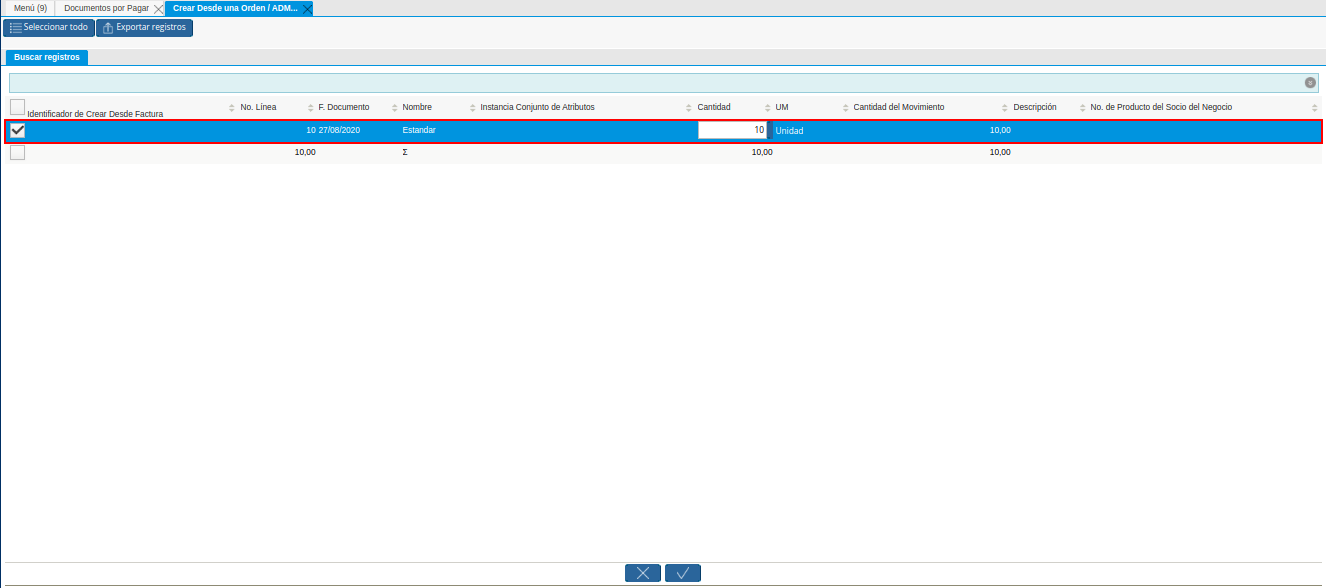Click the Cantidad input field showing 10
This screenshot has width=1326, height=588.
click(x=732, y=130)
